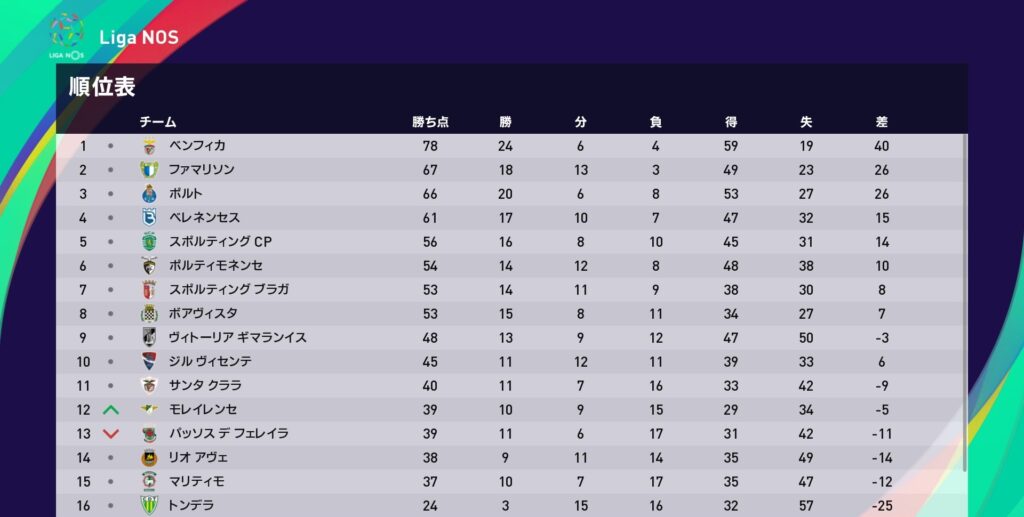Open the スポルティング ブラガ team row
The image size is (1024, 517).
[x=229, y=290]
